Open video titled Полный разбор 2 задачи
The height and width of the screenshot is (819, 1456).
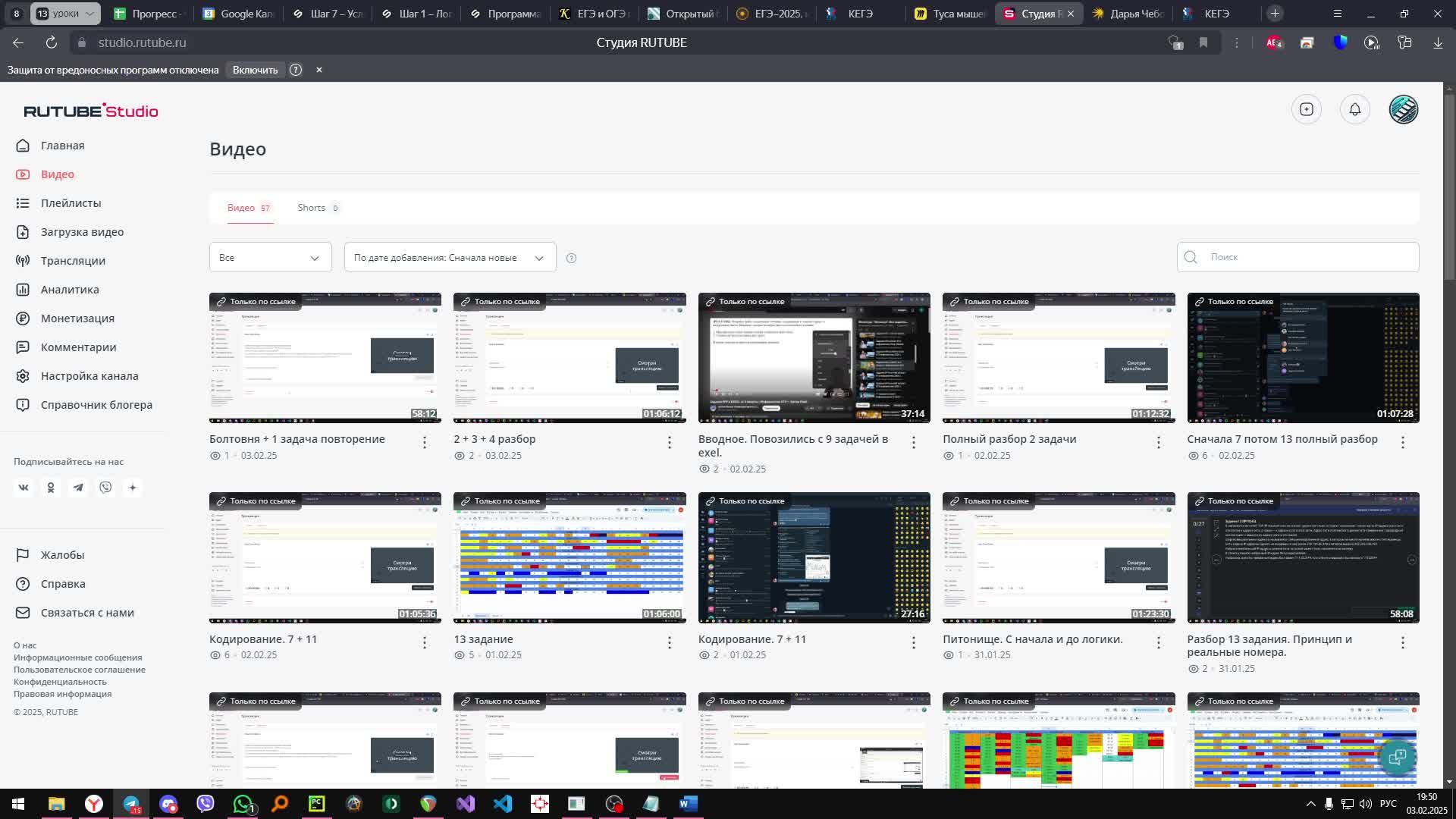pyautogui.click(x=1009, y=439)
